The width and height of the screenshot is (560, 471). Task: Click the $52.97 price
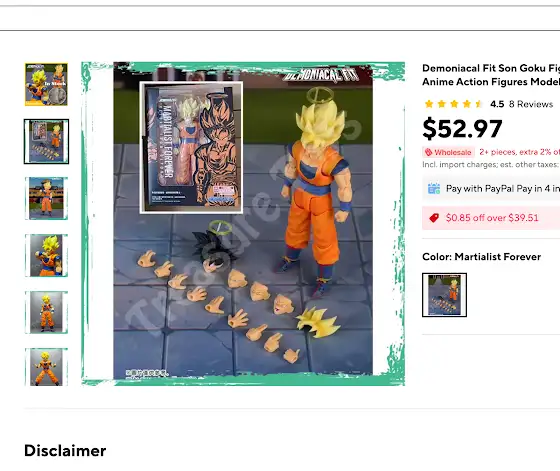pos(462,129)
